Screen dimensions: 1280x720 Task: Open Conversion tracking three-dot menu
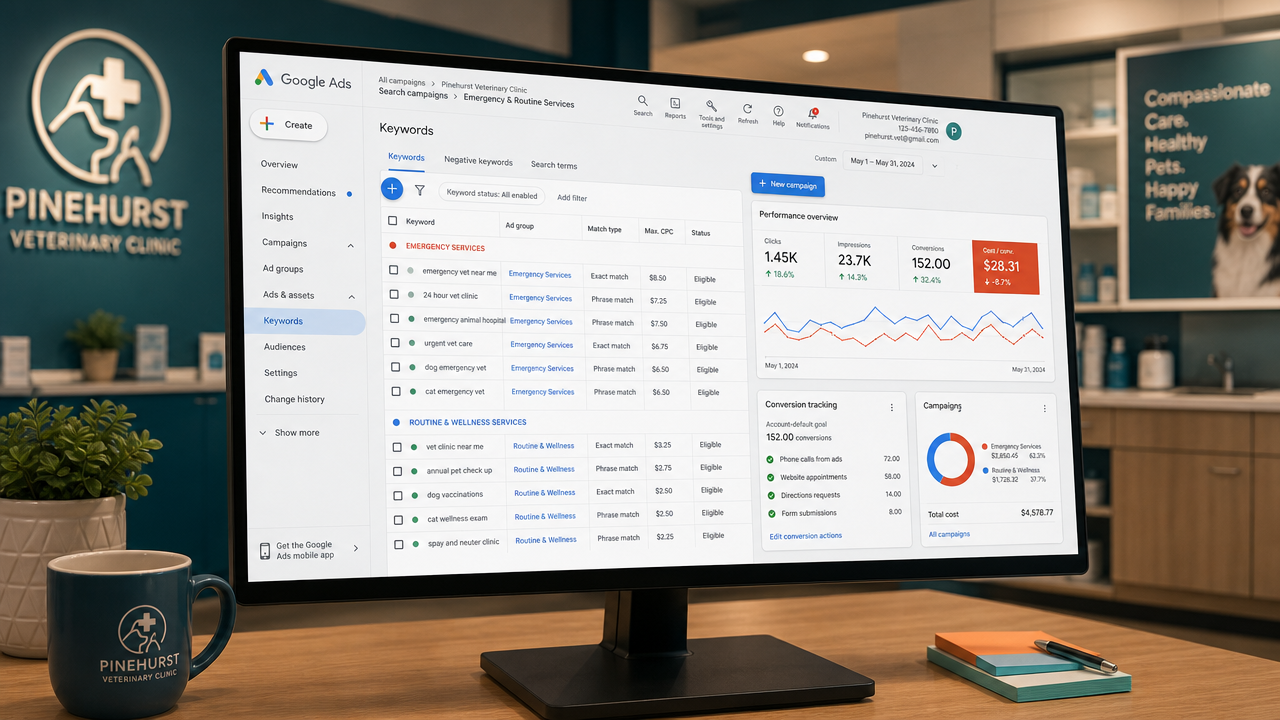point(892,407)
